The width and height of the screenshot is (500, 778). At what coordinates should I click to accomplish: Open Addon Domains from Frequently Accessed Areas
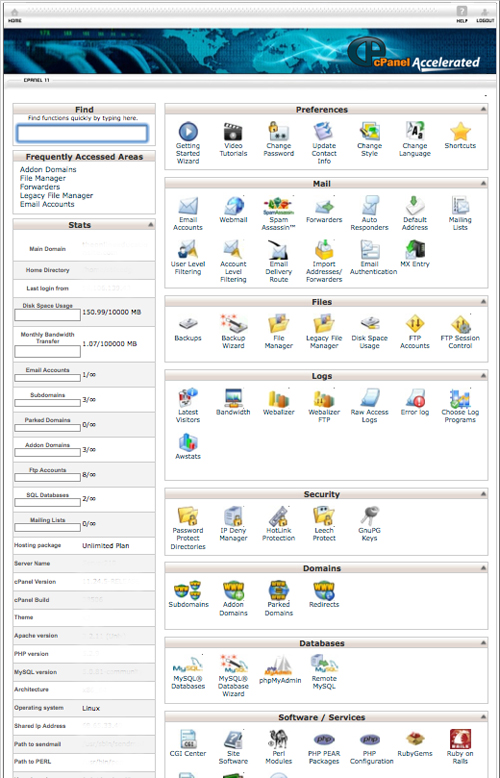pos(48,170)
